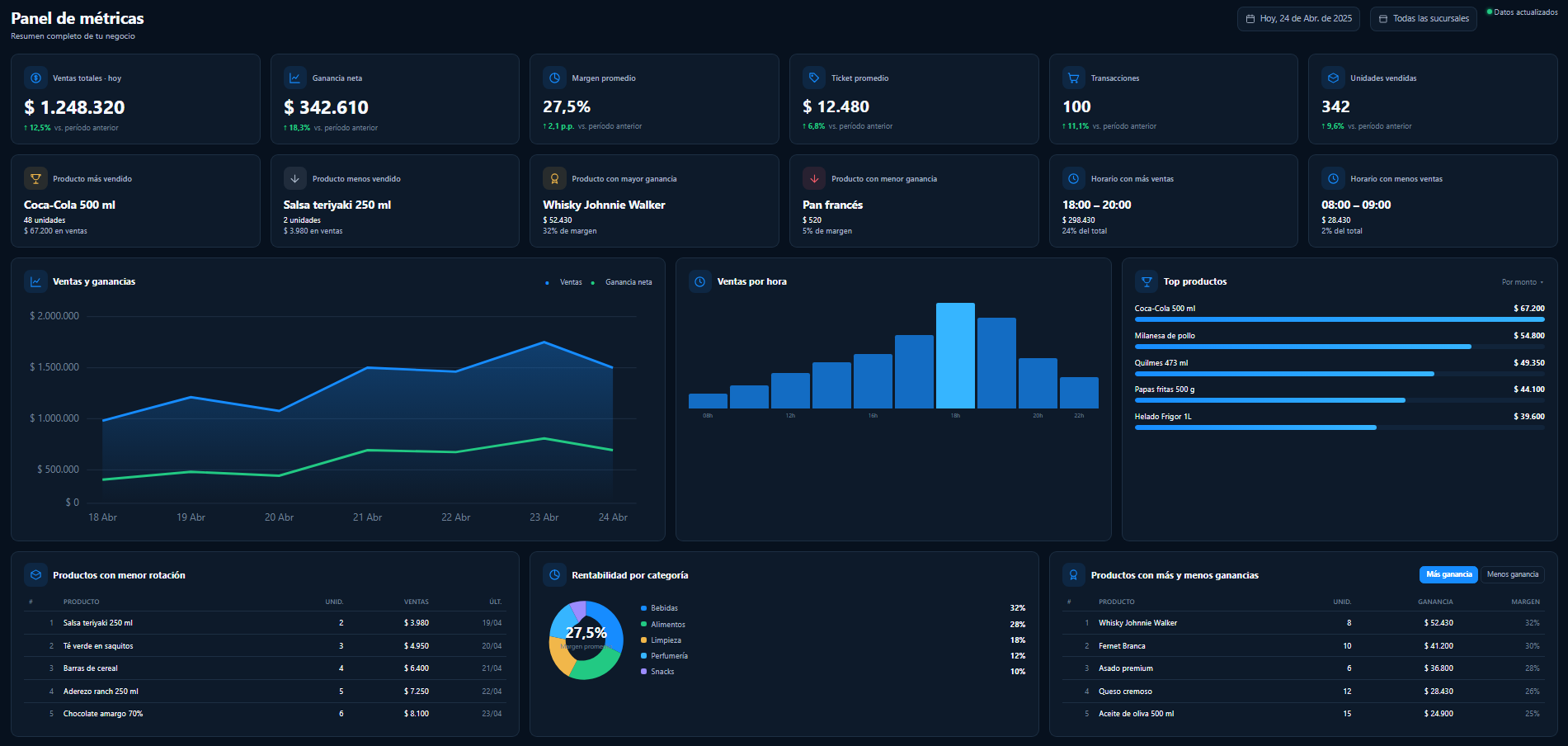This screenshot has height=746, width=1568.
Task: Click the Unidades vendidas box icon
Action: point(1333,78)
